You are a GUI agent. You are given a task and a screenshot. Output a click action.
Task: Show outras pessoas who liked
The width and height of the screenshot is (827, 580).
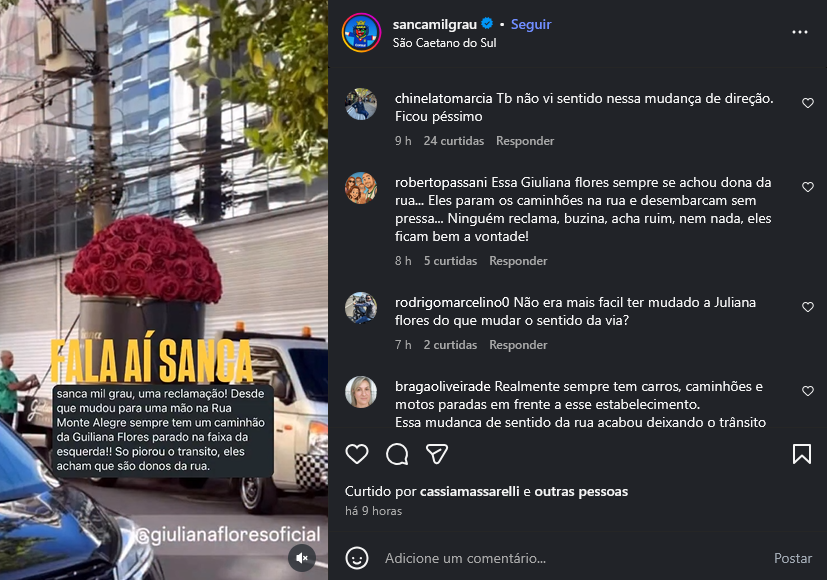[x=581, y=491]
